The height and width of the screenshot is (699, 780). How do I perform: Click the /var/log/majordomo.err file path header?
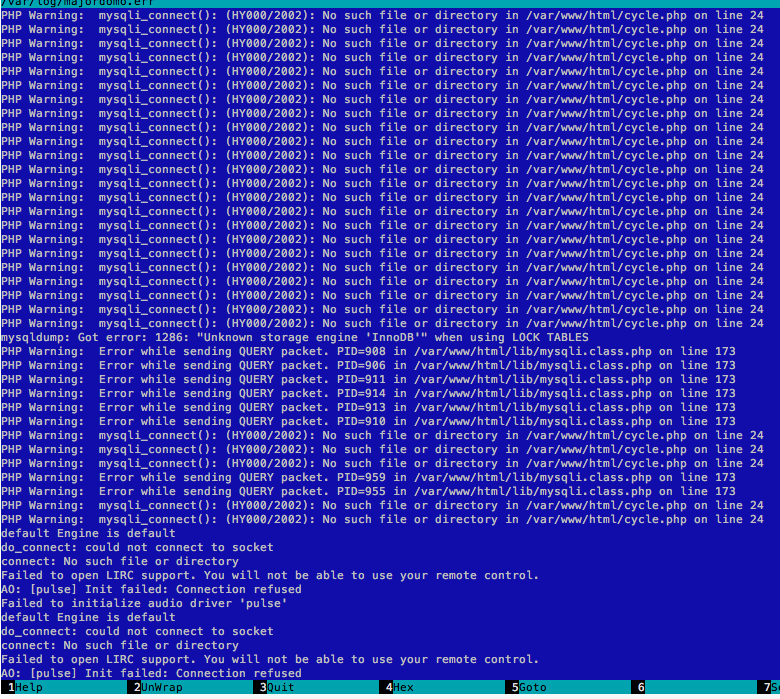point(78,3)
